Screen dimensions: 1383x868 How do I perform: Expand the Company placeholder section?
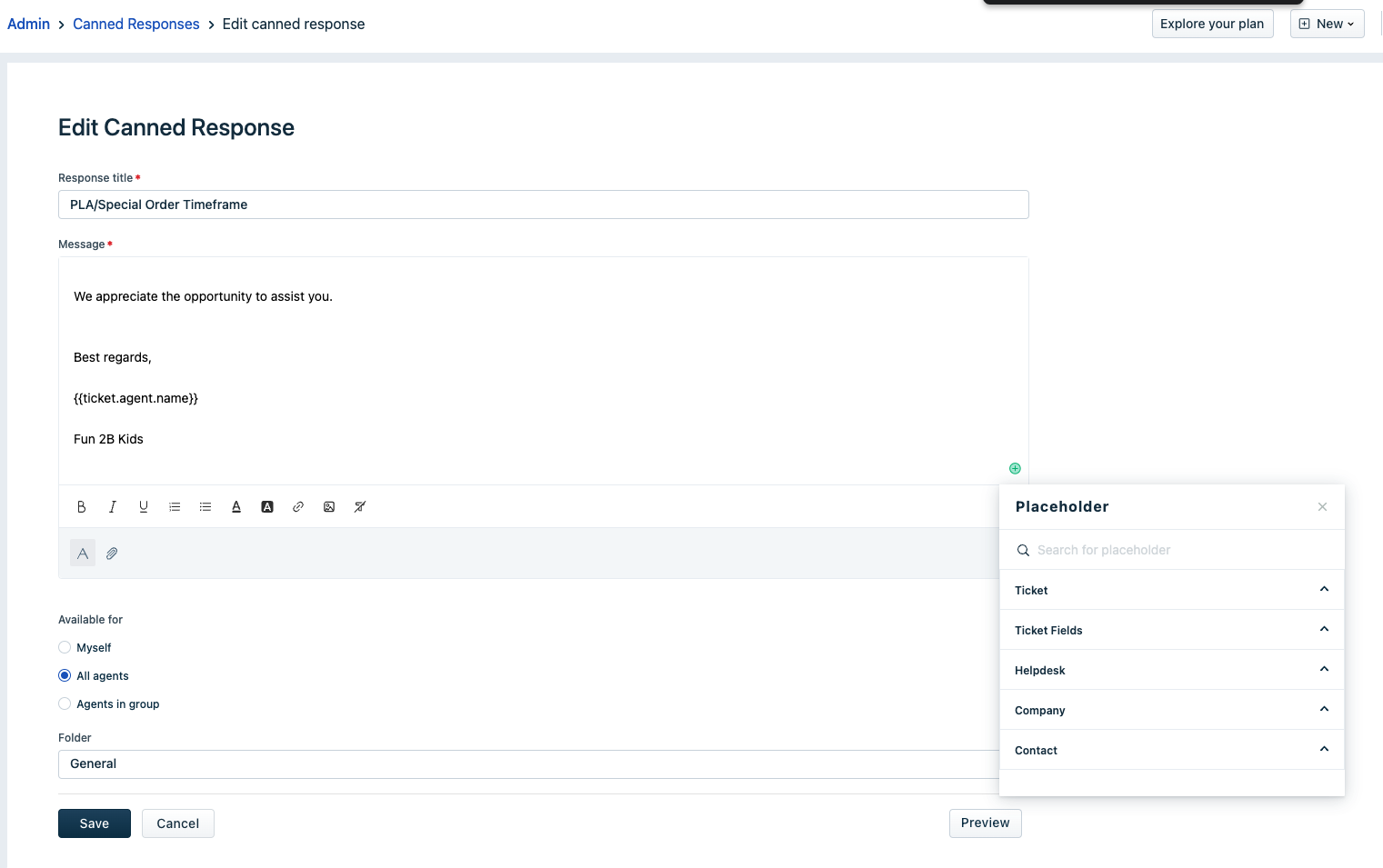point(1171,710)
